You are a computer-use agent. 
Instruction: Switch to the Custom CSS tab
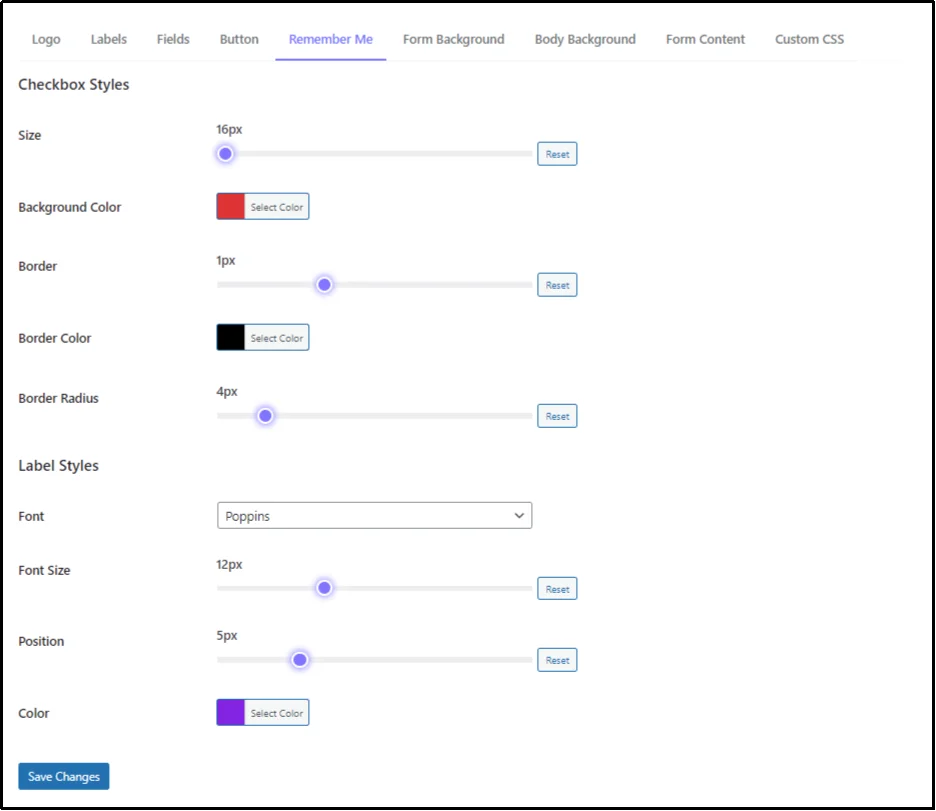[809, 39]
